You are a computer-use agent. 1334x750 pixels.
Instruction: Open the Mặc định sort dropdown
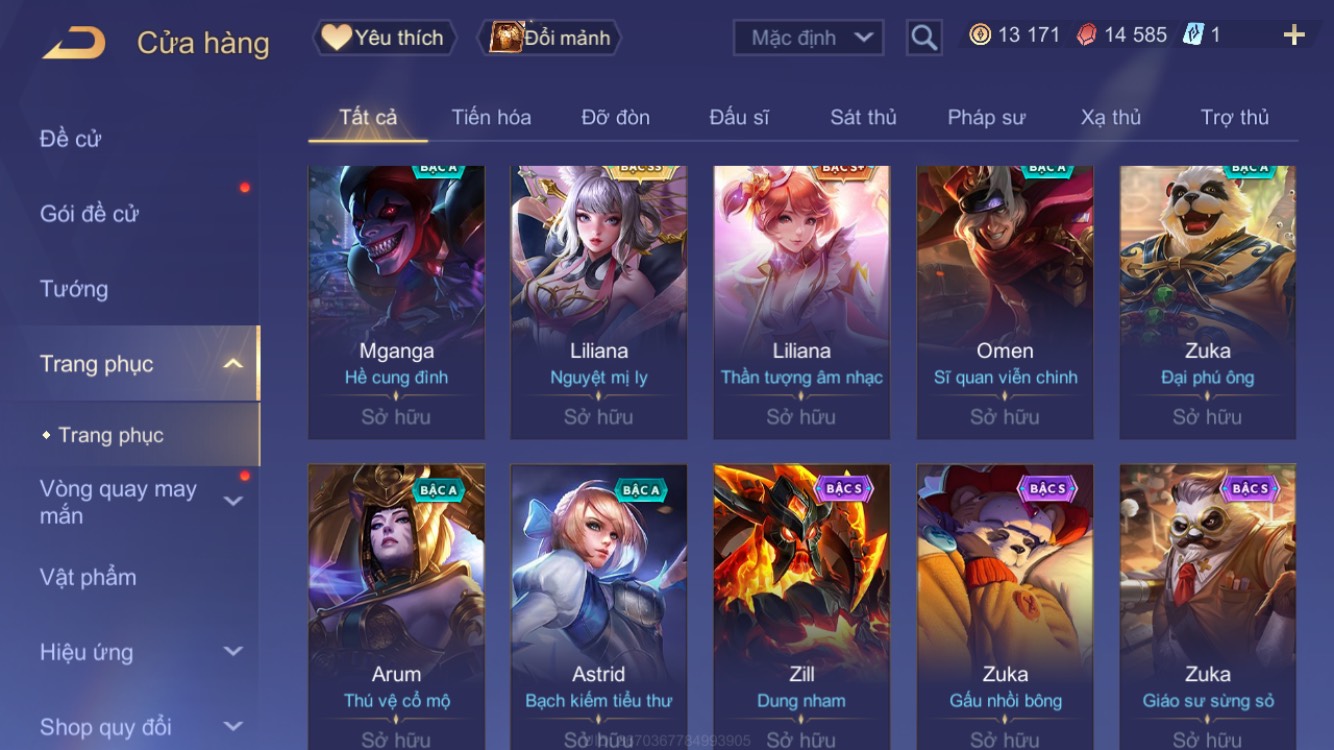pyautogui.click(x=808, y=38)
